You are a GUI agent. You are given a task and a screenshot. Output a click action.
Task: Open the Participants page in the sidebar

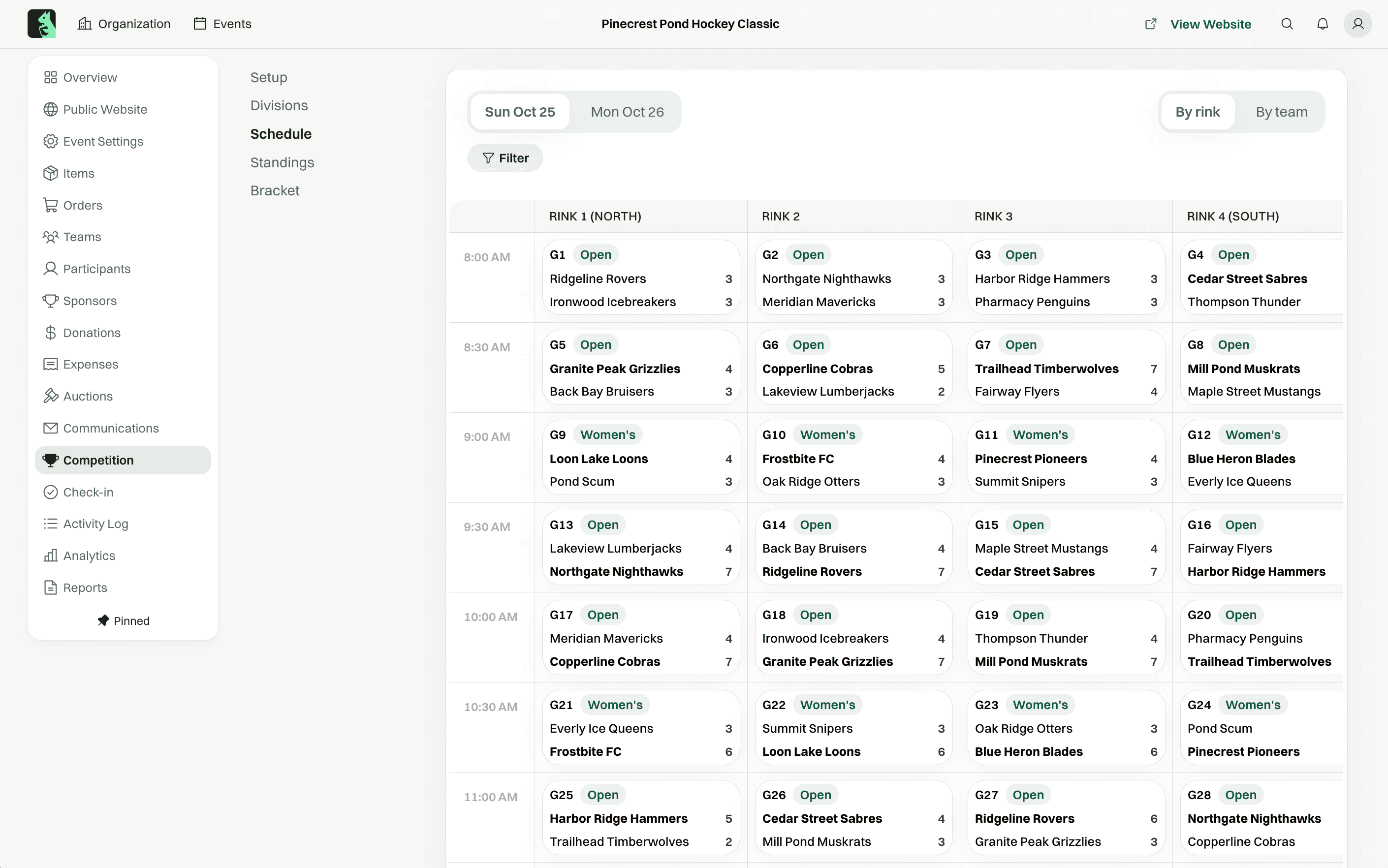click(123, 269)
